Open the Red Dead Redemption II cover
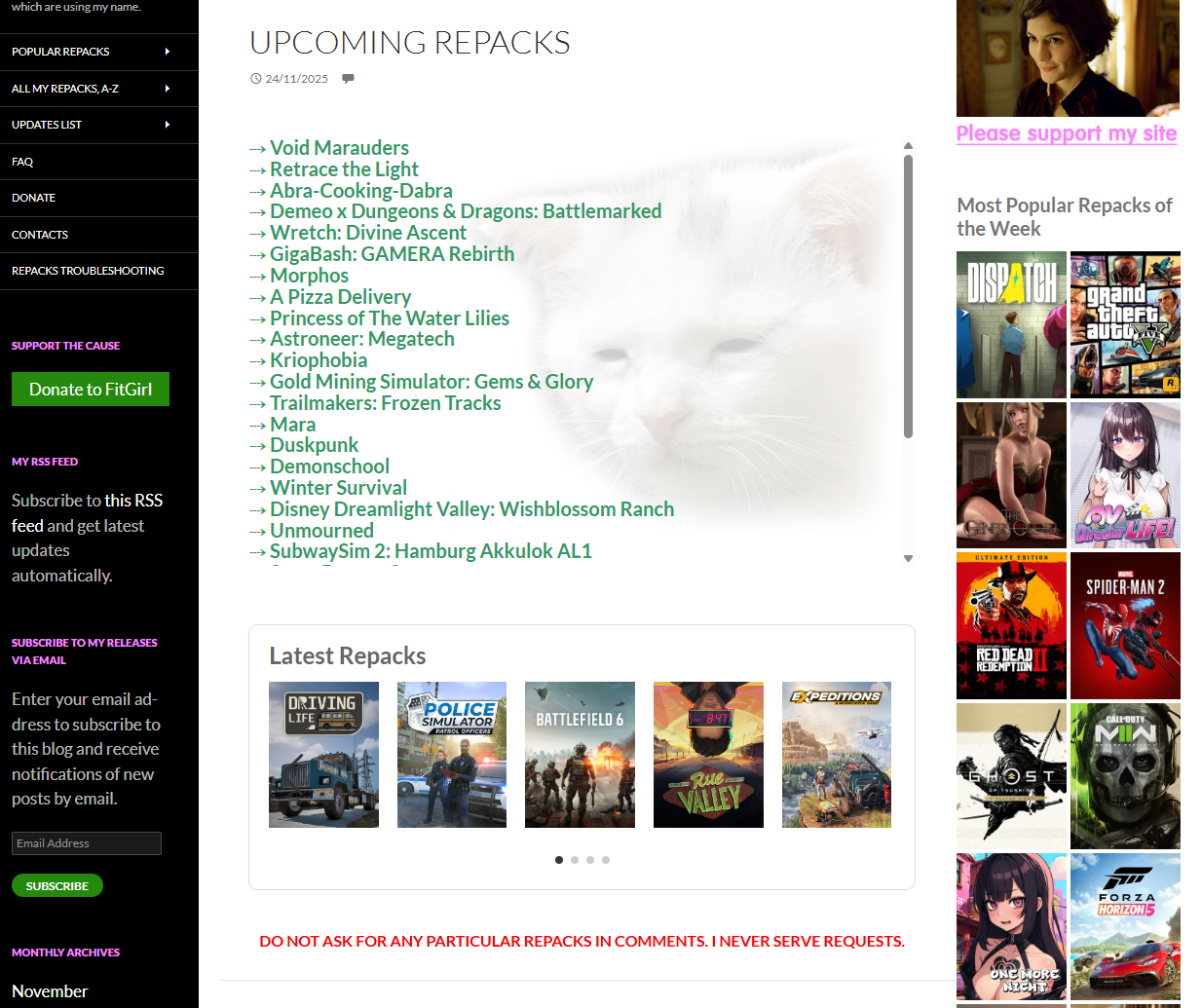The width and height of the screenshot is (1202, 1008). pos(1011,625)
